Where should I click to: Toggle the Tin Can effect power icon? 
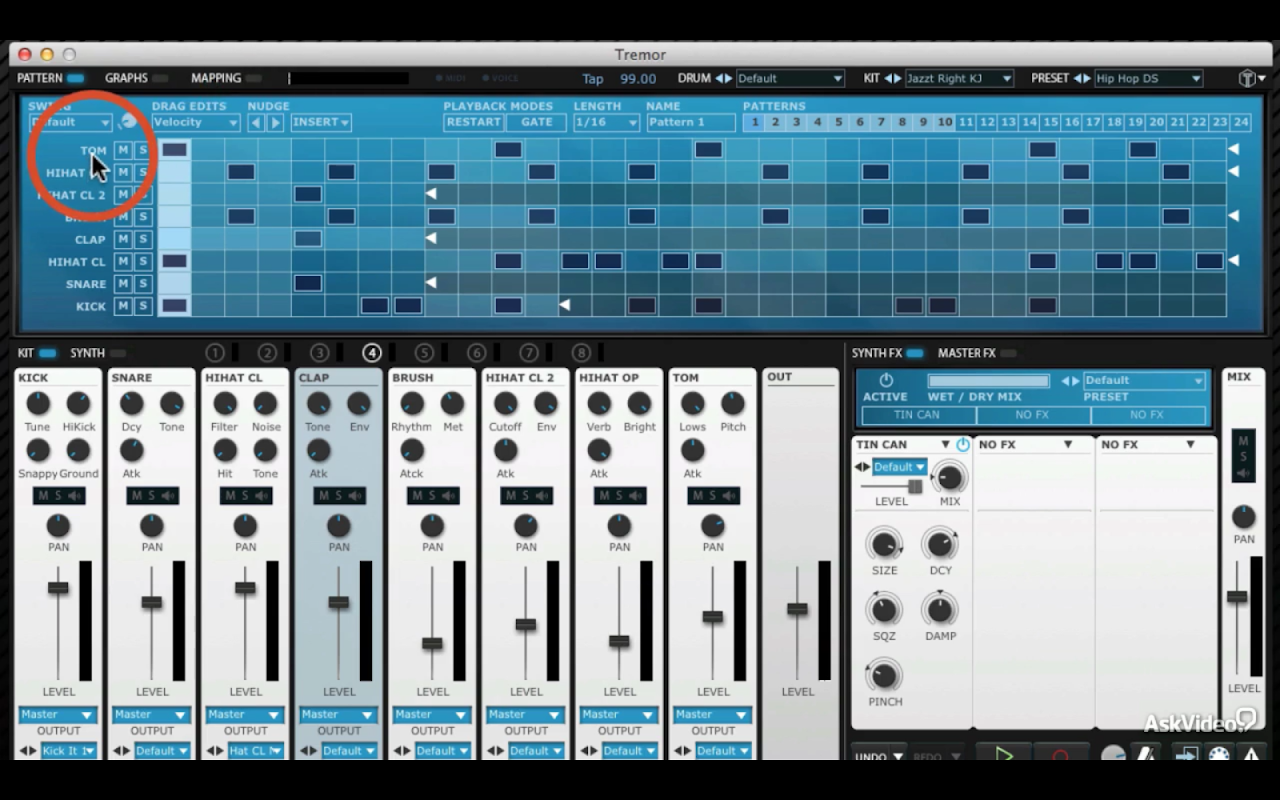962,445
